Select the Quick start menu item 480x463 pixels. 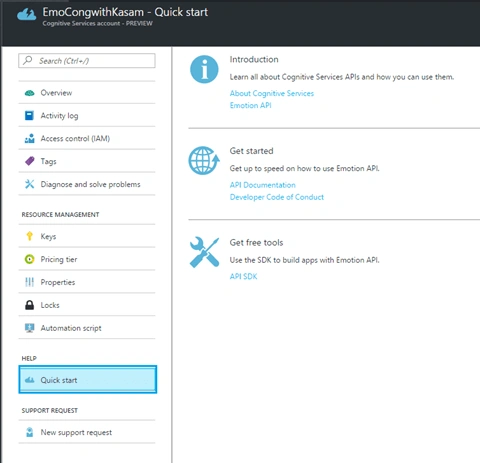[x=88, y=380]
